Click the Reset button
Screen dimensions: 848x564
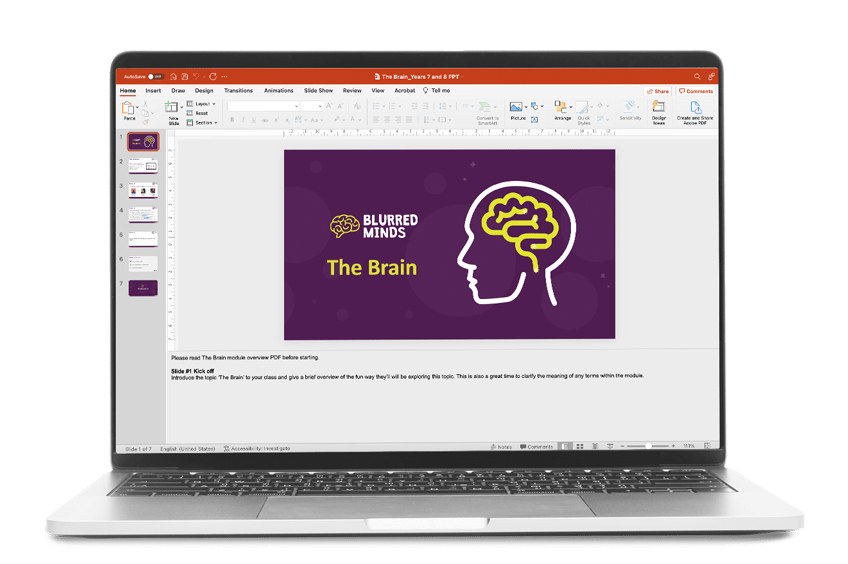pos(197,113)
